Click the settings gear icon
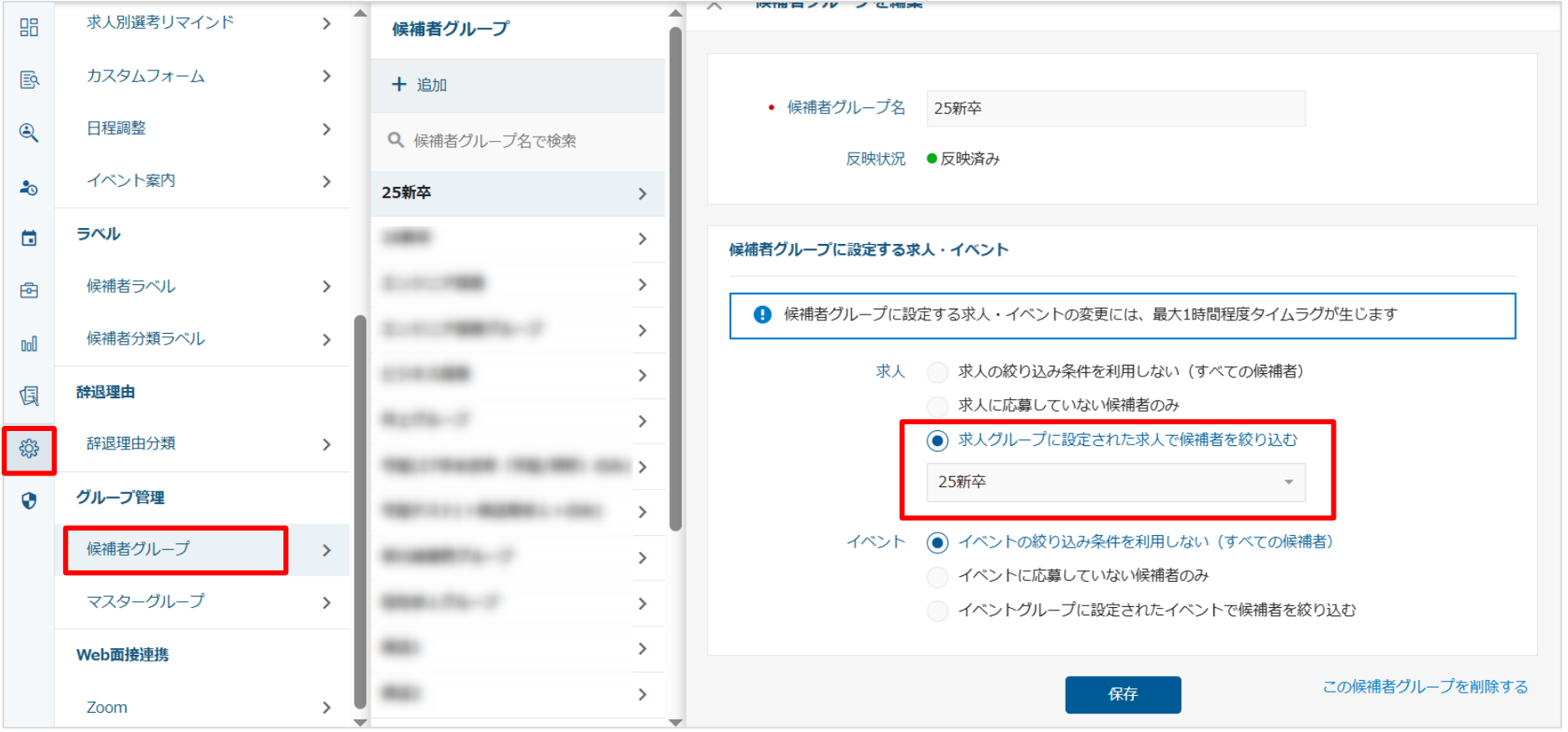1568x732 pixels. pyautogui.click(x=29, y=449)
